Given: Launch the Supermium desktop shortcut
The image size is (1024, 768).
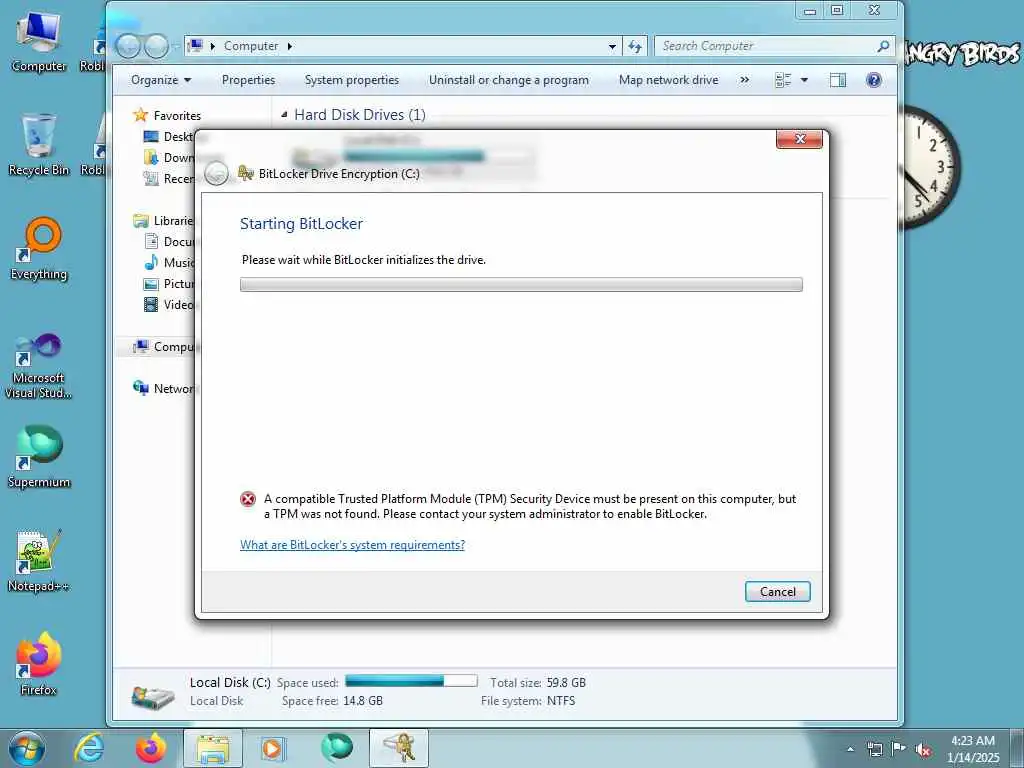Looking at the screenshot, I should (x=39, y=456).
